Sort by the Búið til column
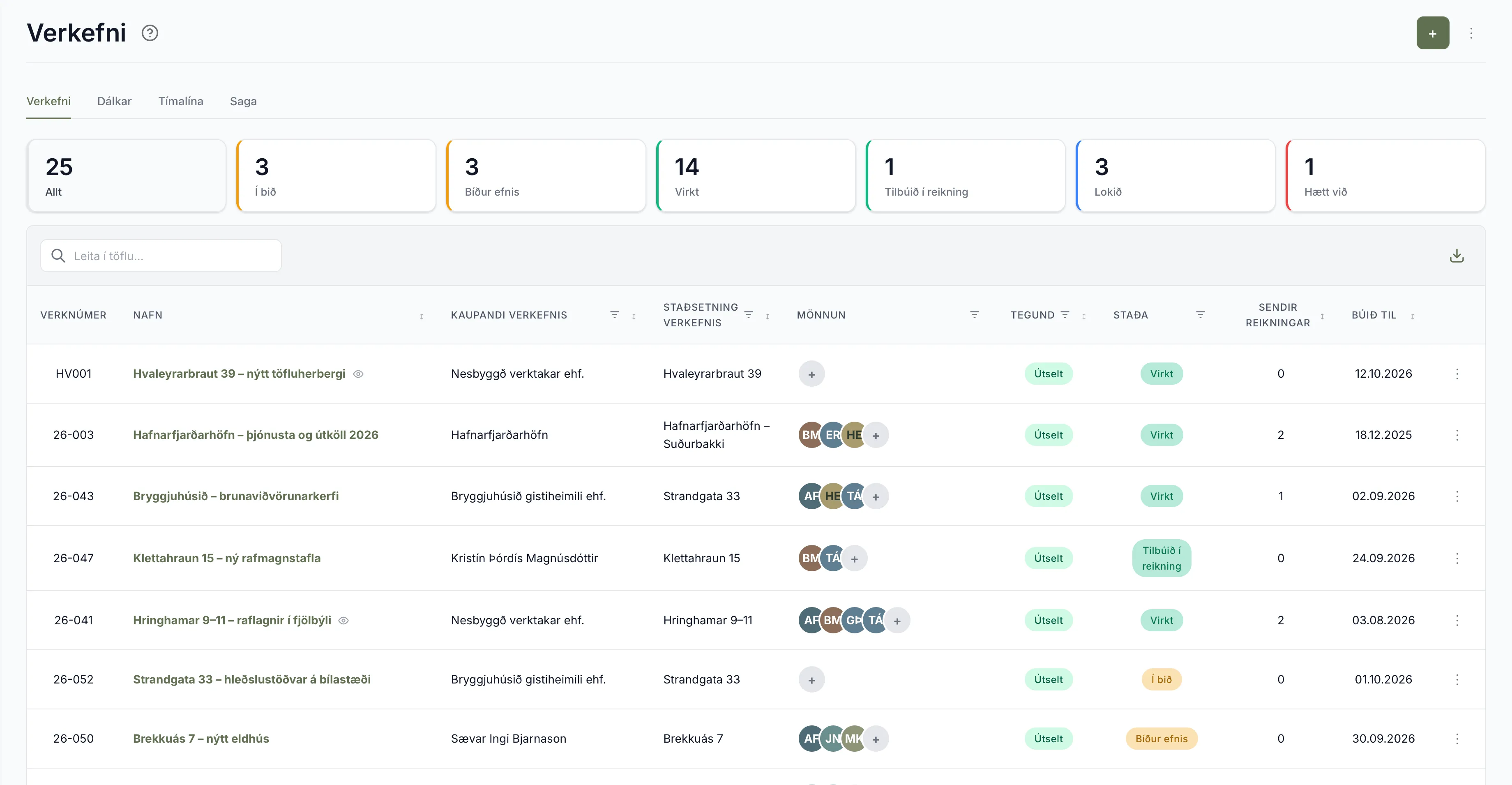The width and height of the screenshot is (1512, 785). [x=1412, y=316]
